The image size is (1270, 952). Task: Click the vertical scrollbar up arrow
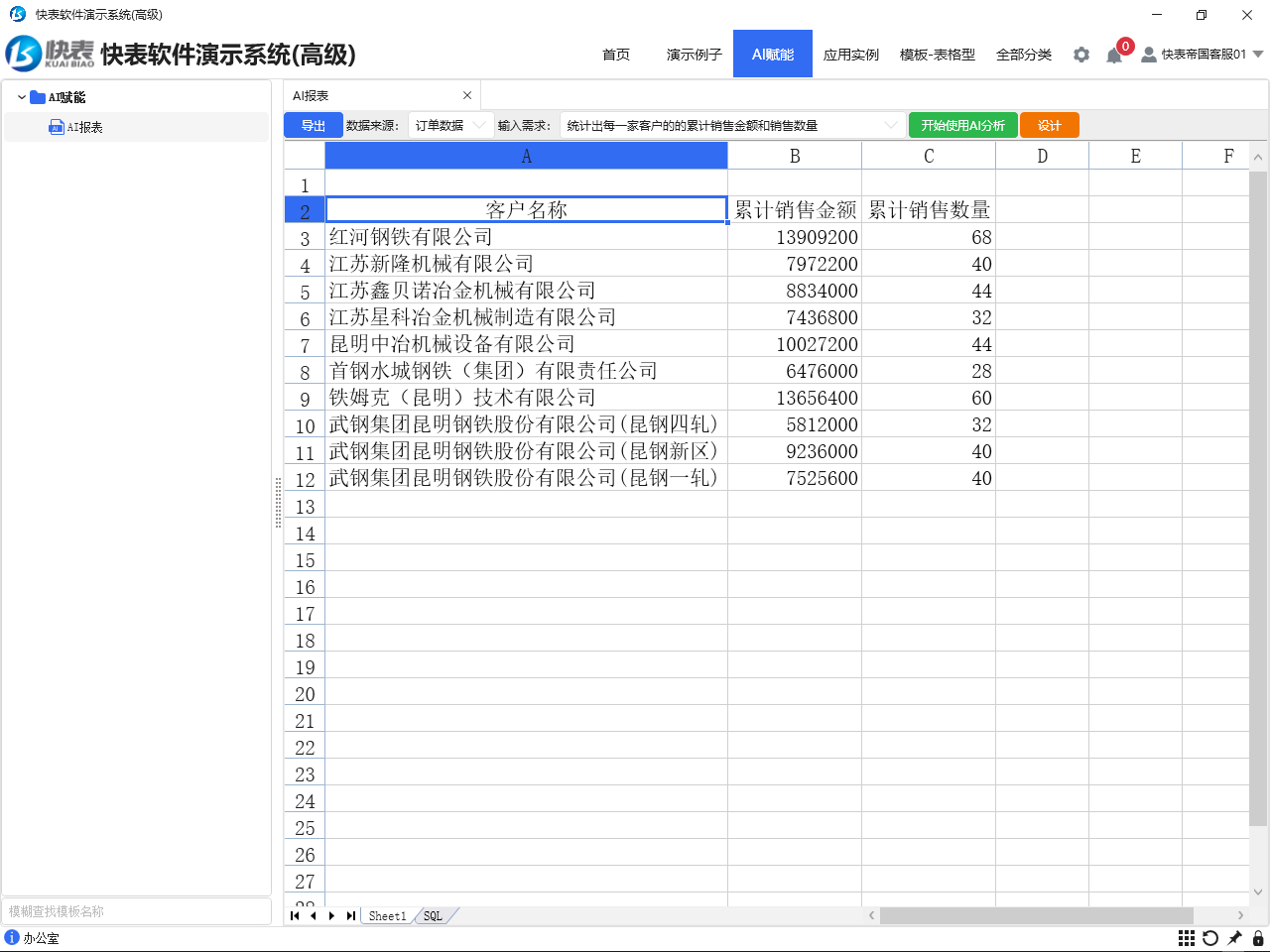pyautogui.click(x=1258, y=157)
